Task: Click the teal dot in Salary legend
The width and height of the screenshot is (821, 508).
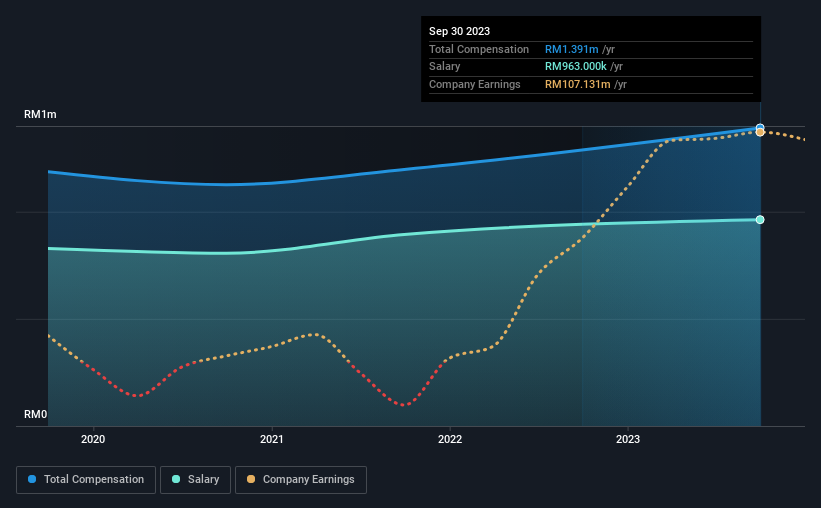Action: tap(176, 479)
